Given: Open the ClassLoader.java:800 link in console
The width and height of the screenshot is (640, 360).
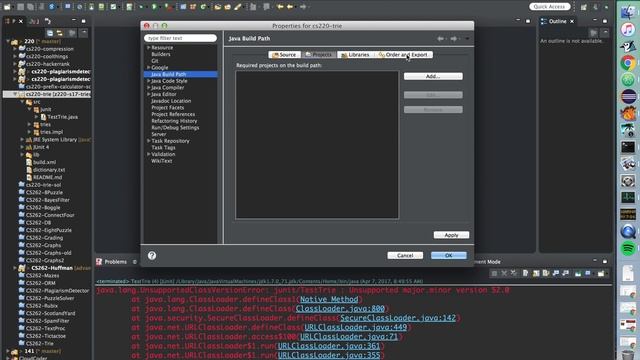Looking at the screenshot, I should 340,309.
